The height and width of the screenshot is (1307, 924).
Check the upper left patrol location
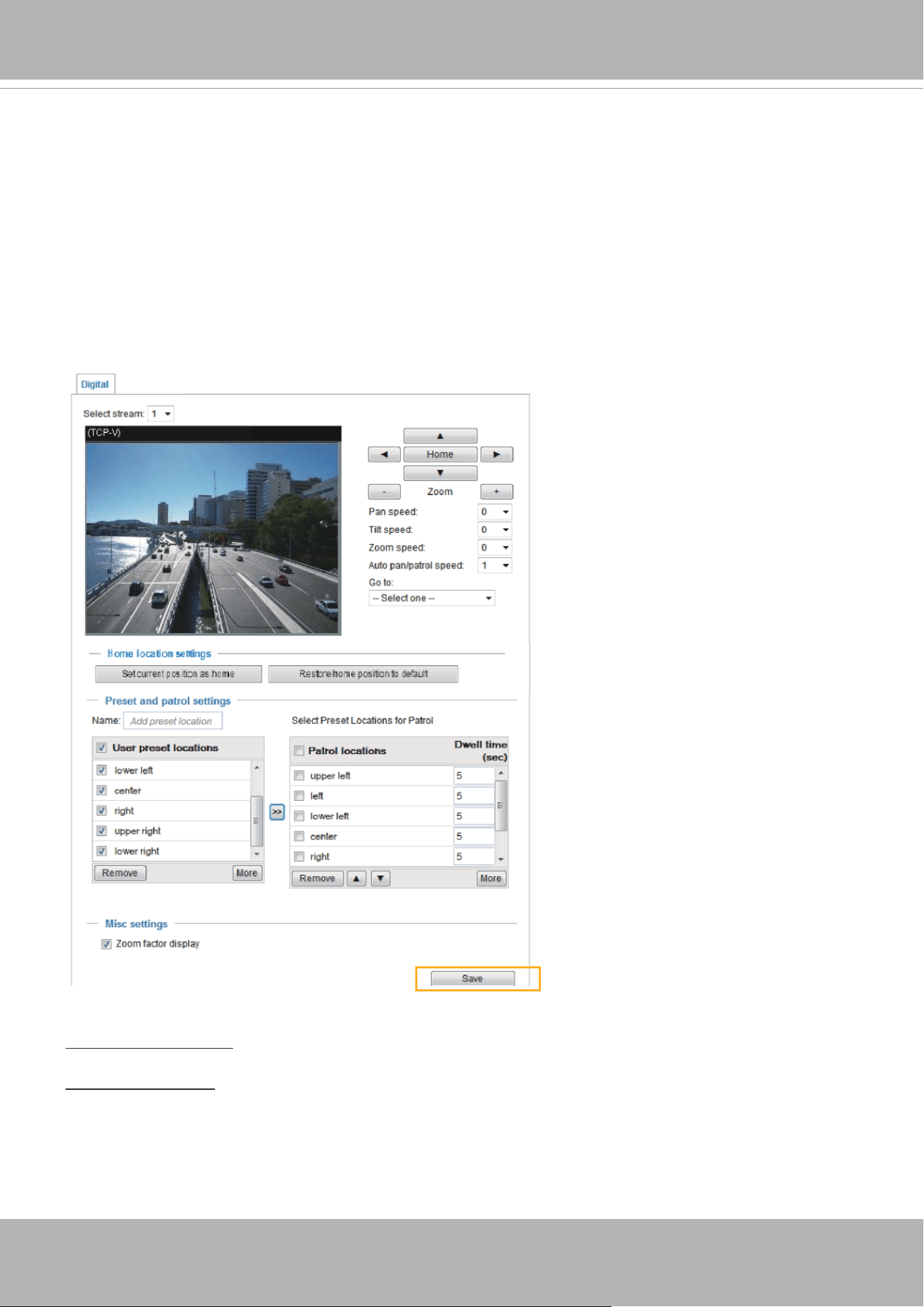pyautogui.click(x=299, y=776)
